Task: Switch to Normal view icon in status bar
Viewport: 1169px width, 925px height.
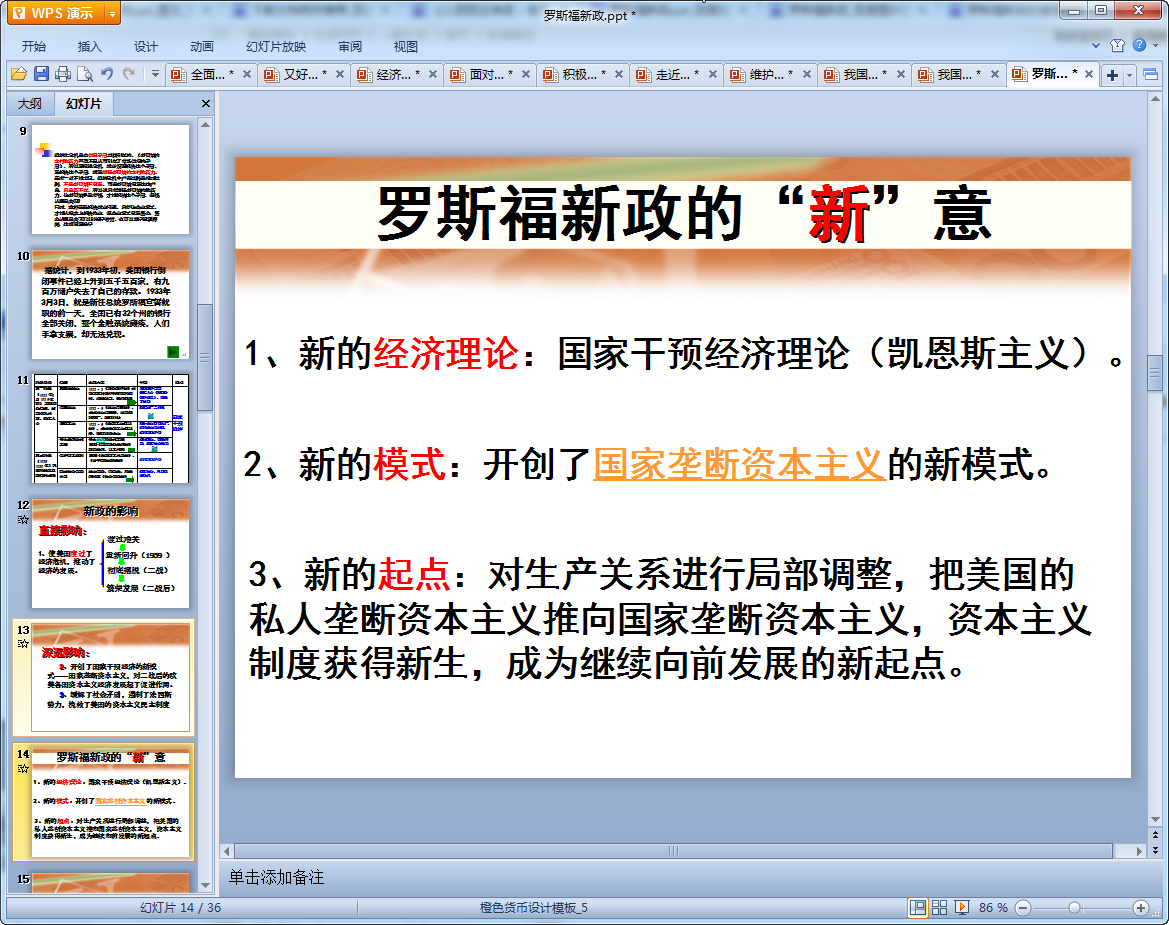Action: 918,907
